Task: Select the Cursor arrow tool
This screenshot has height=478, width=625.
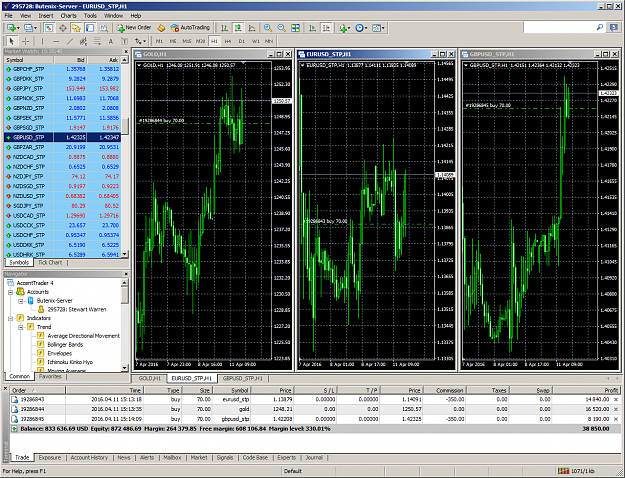Action: (x=12, y=41)
